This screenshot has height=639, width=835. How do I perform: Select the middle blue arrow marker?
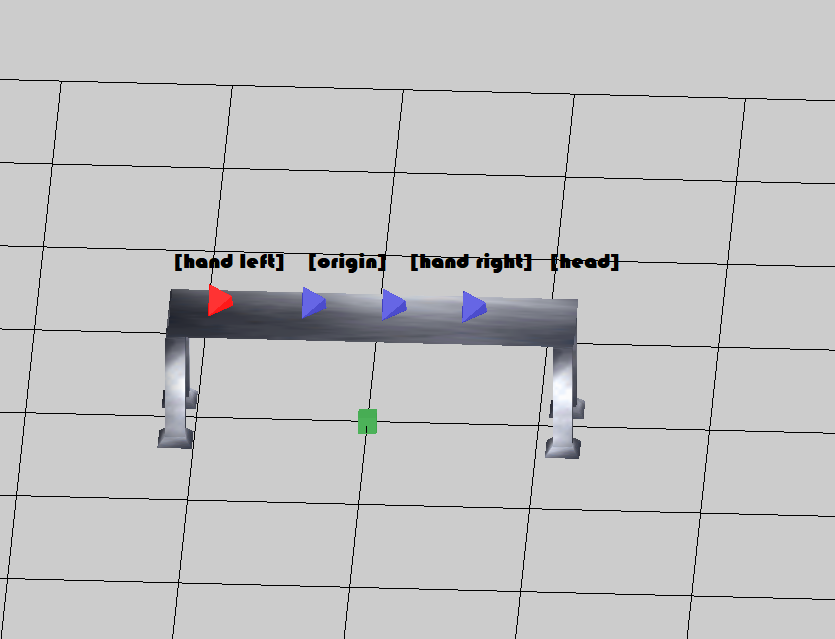(x=394, y=305)
